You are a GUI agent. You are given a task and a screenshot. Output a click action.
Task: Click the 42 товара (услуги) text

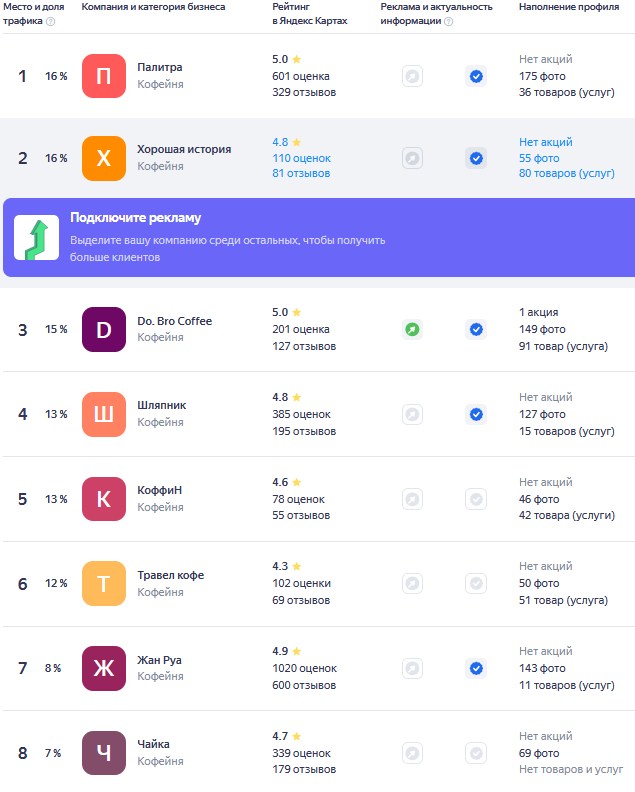pyautogui.click(x=566, y=515)
